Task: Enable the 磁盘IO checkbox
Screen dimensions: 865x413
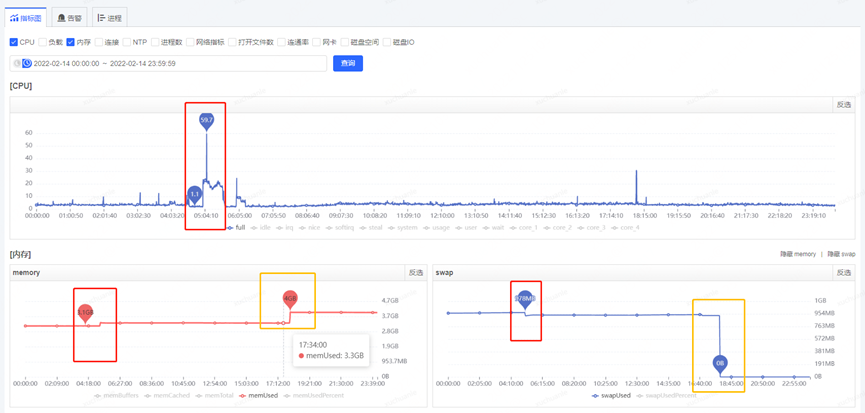Action: coord(387,42)
